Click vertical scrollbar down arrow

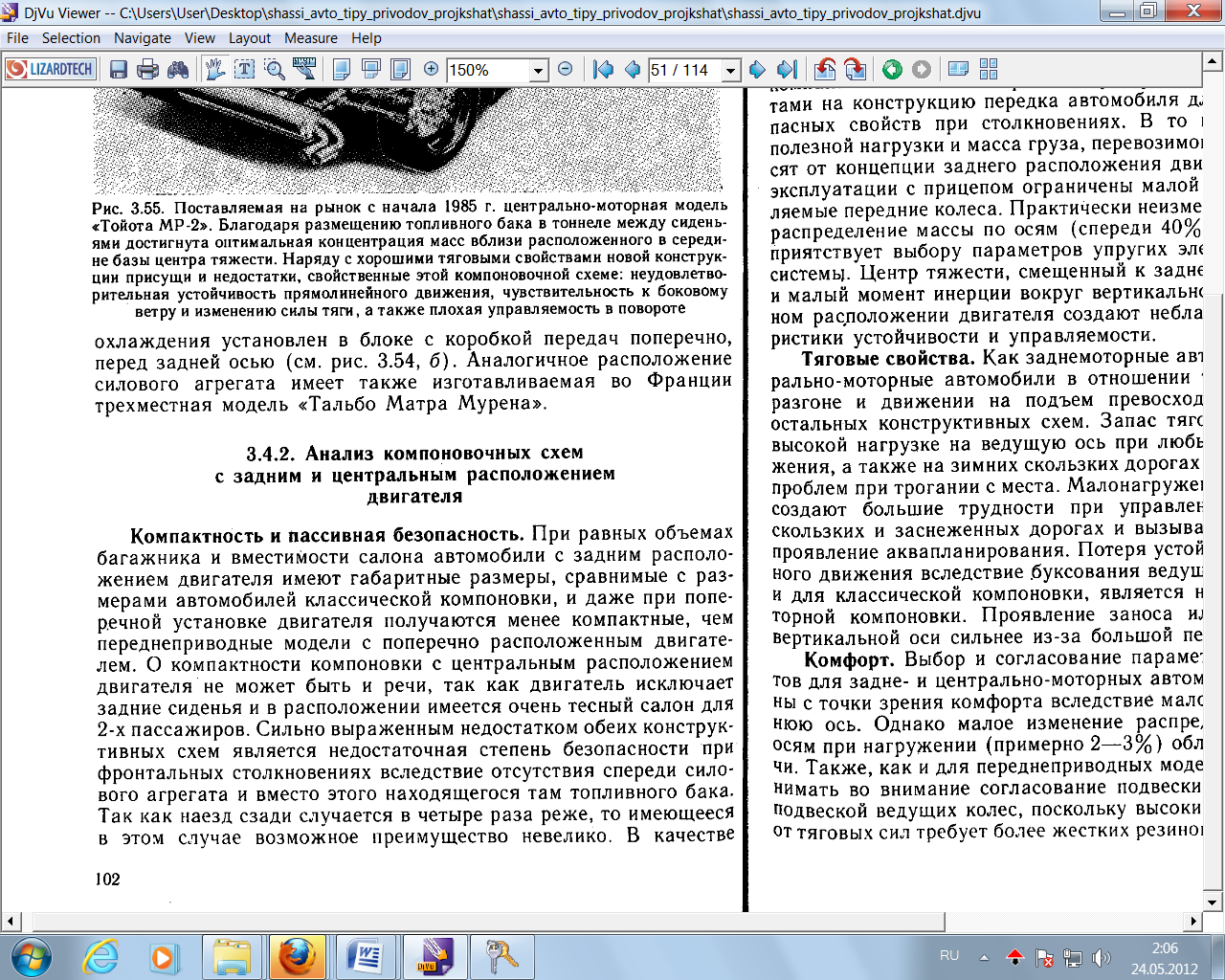1213,902
